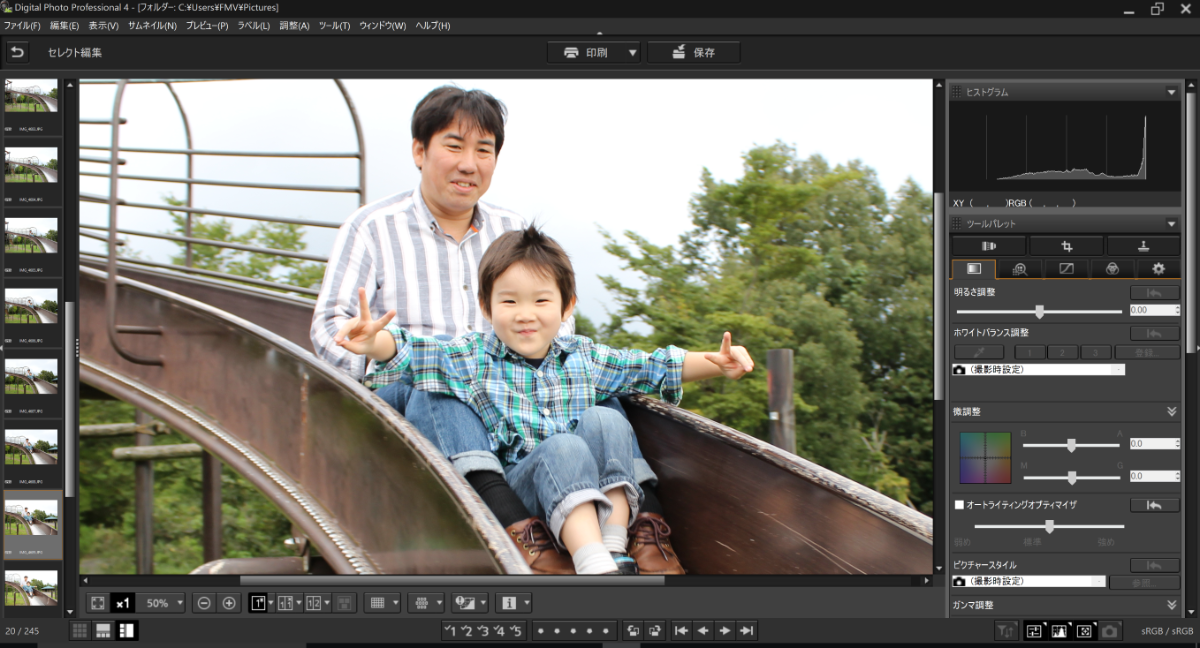Screen dimensions: 1200x648
Task: Enable the オートライティングオプティマイザ checkbox
Action: 960,506
